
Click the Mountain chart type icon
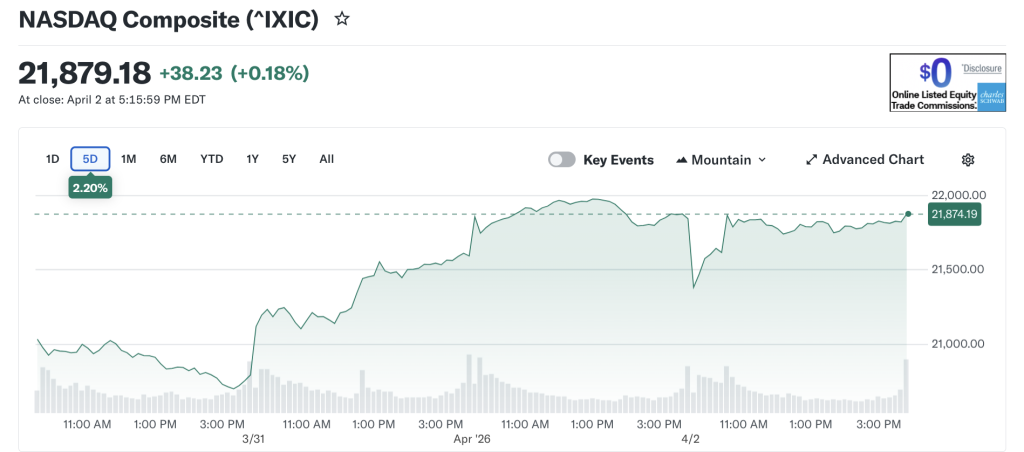[x=682, y=160]
